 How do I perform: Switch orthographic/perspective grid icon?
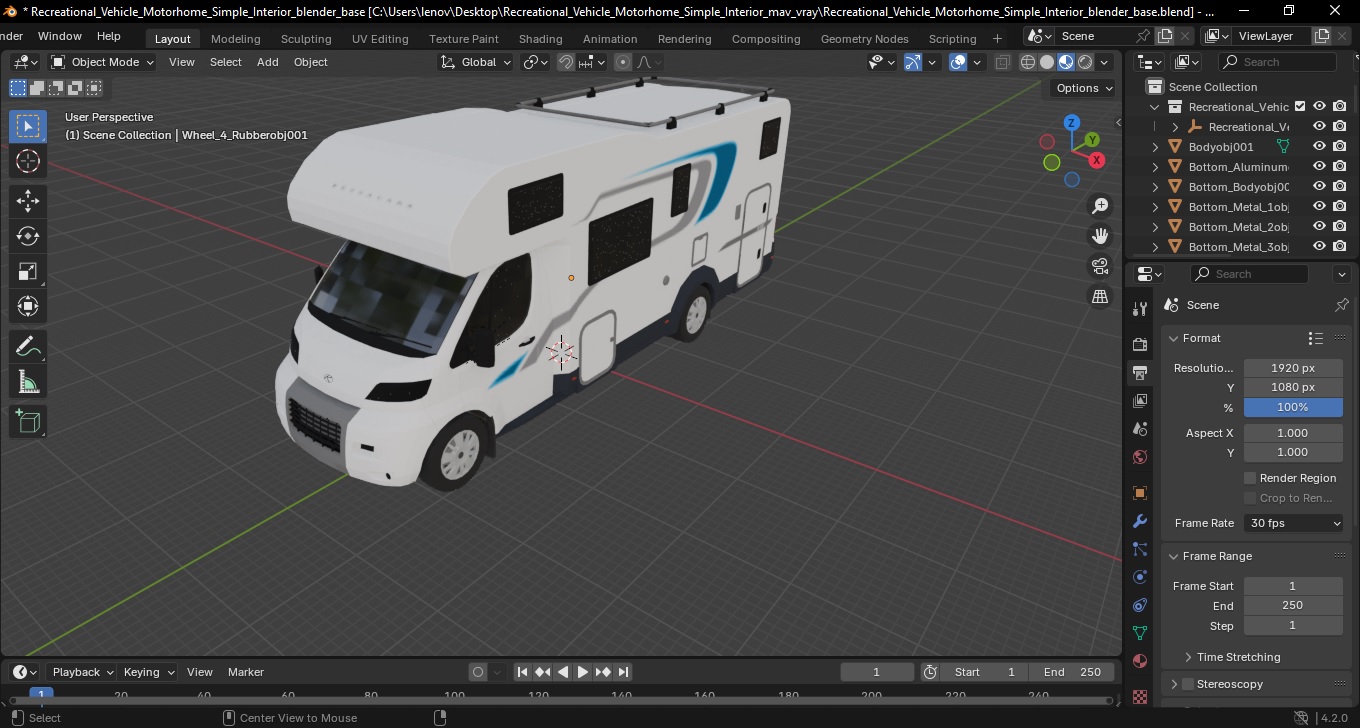coord(1100,296)
